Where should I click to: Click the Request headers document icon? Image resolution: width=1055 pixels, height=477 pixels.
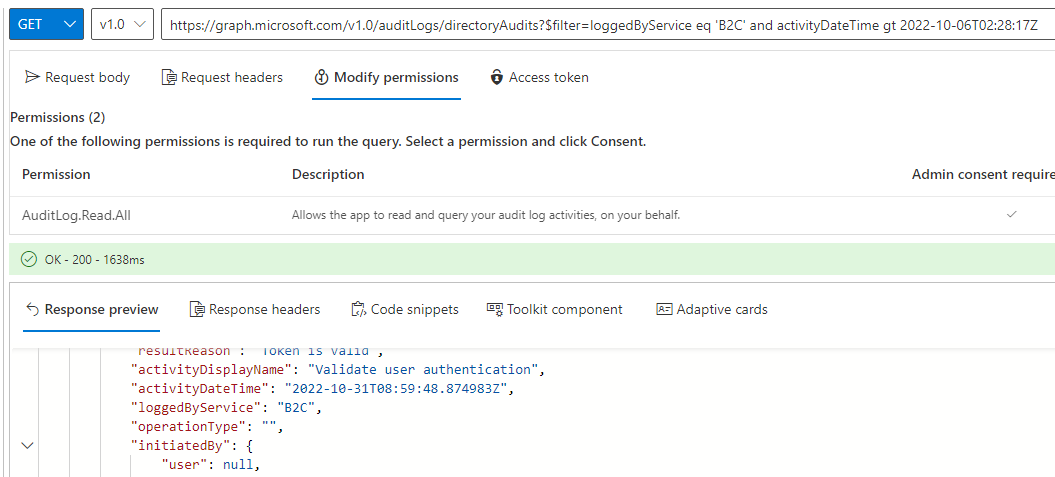(170, 77)
